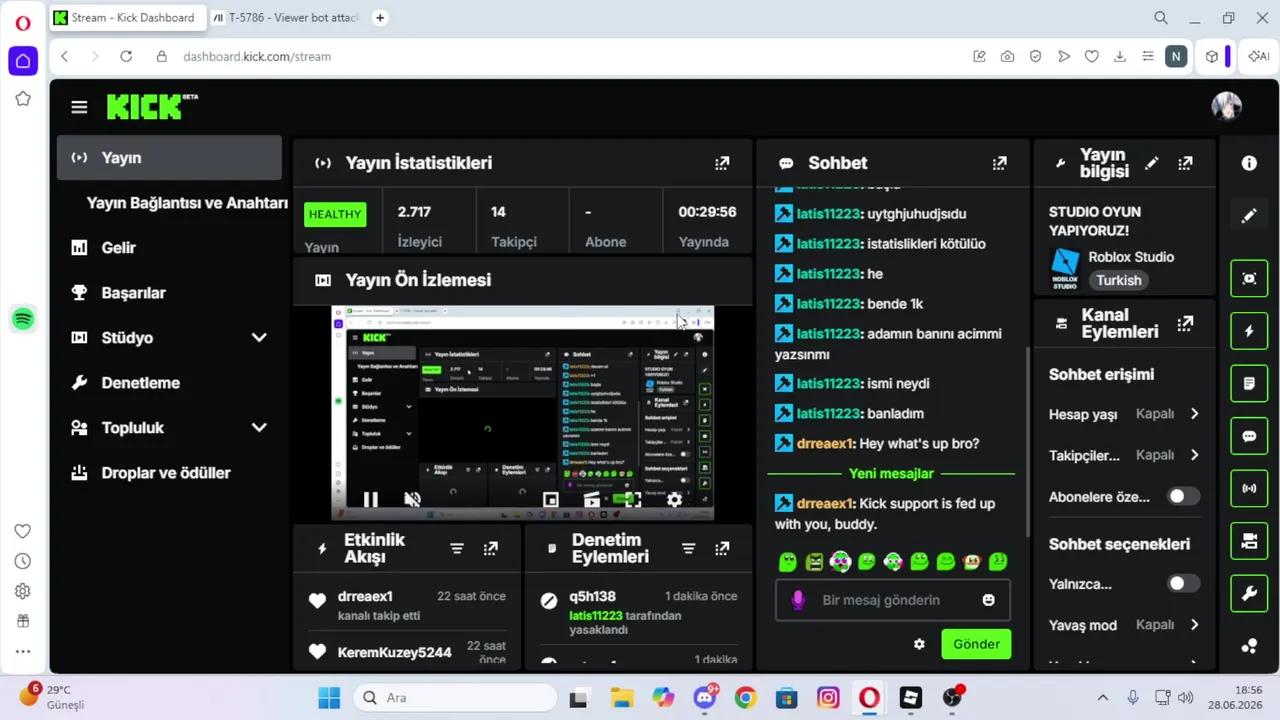Reload the dashboard page

tap(126, 57)
